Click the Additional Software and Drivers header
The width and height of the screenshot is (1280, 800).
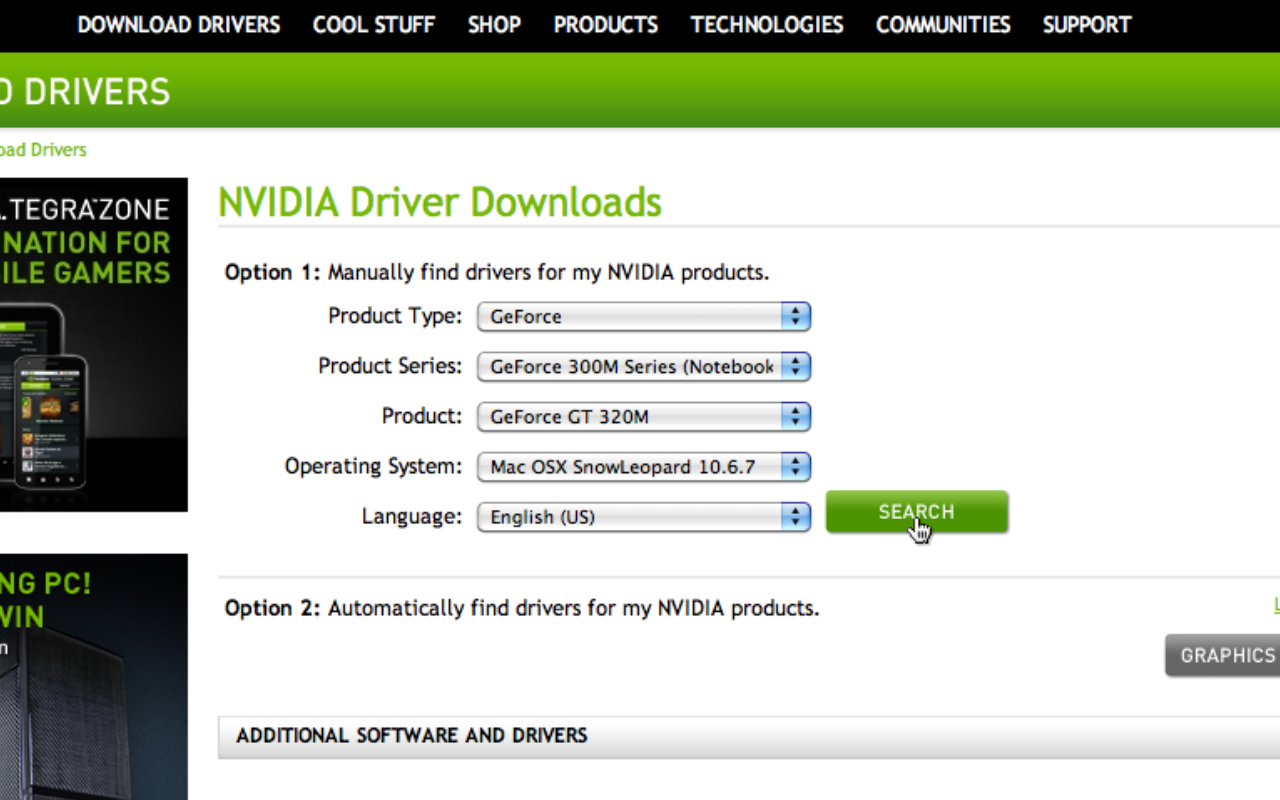pos(749,736)
